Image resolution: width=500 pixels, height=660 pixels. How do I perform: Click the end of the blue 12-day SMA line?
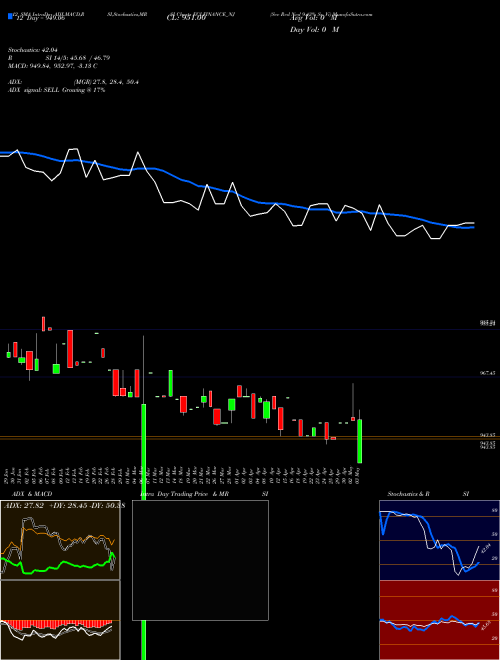pyautogui.click(x=473, y=227)
